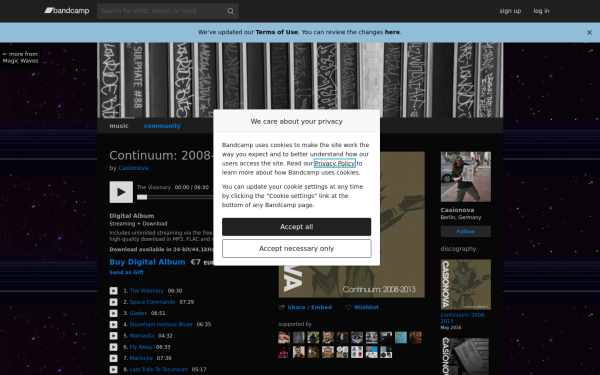Open last supporter avatar in second row
Screen dimensions: 600x375
386,352
